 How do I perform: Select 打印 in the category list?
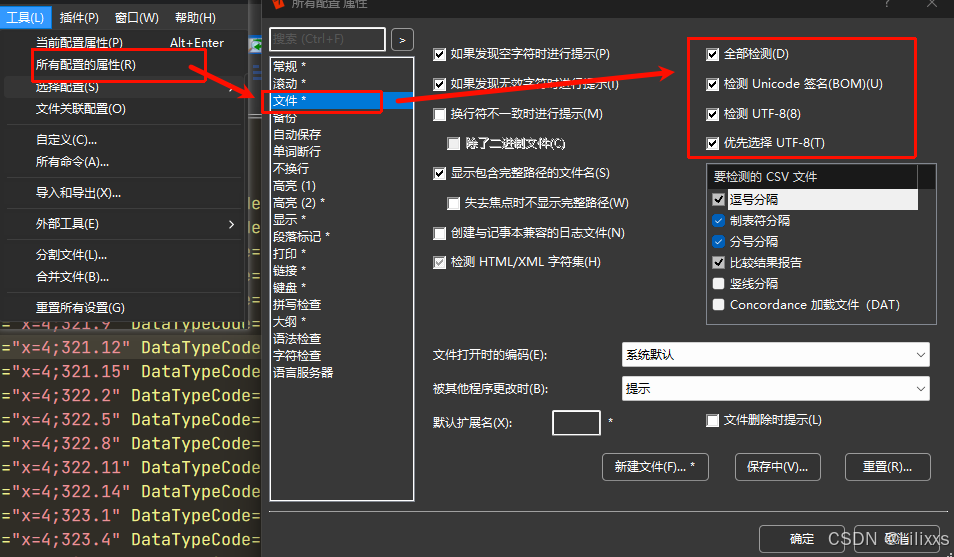coord(342,253)
